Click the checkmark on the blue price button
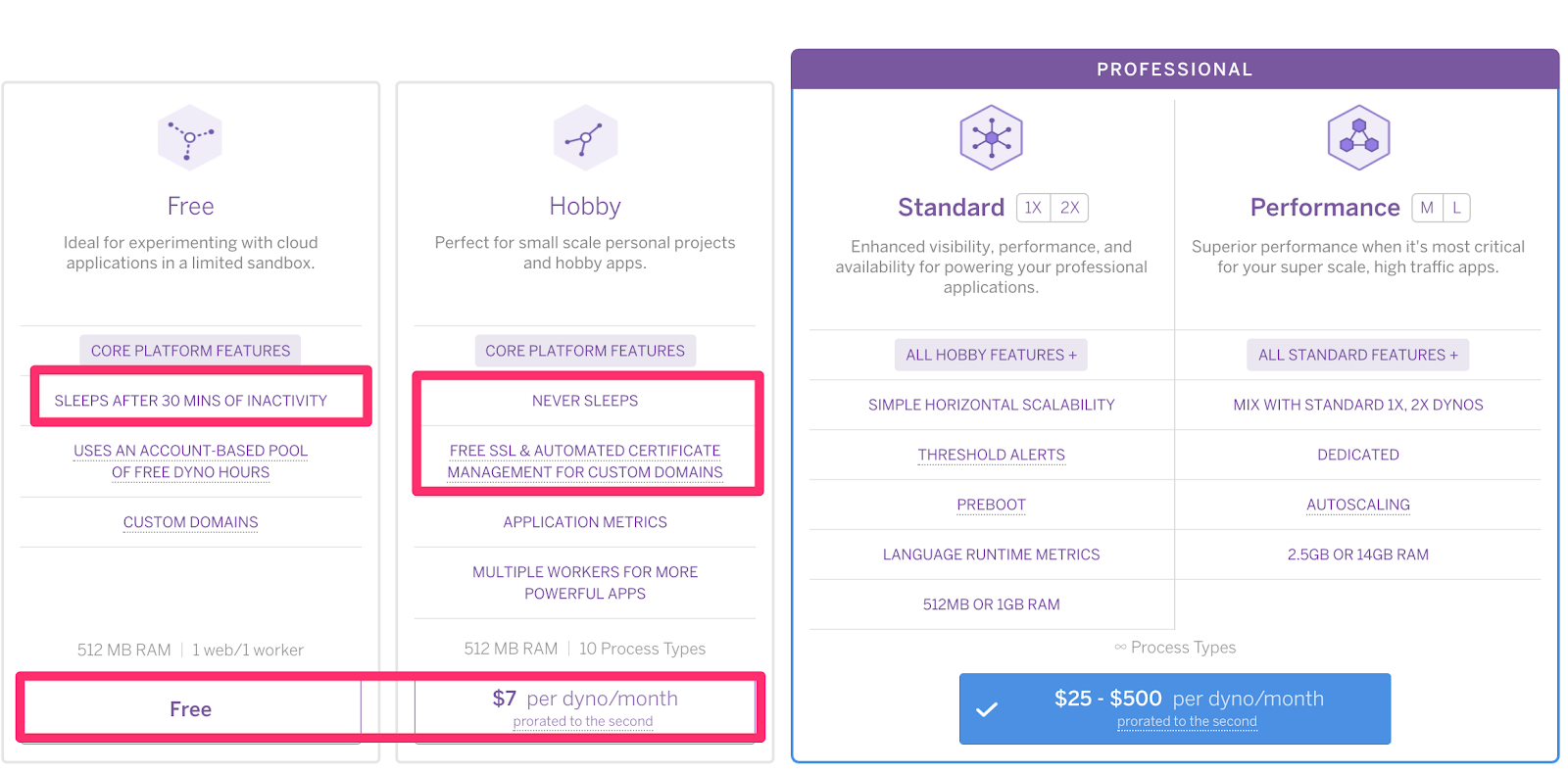The image size is (1568, 773). click(987, 709)
